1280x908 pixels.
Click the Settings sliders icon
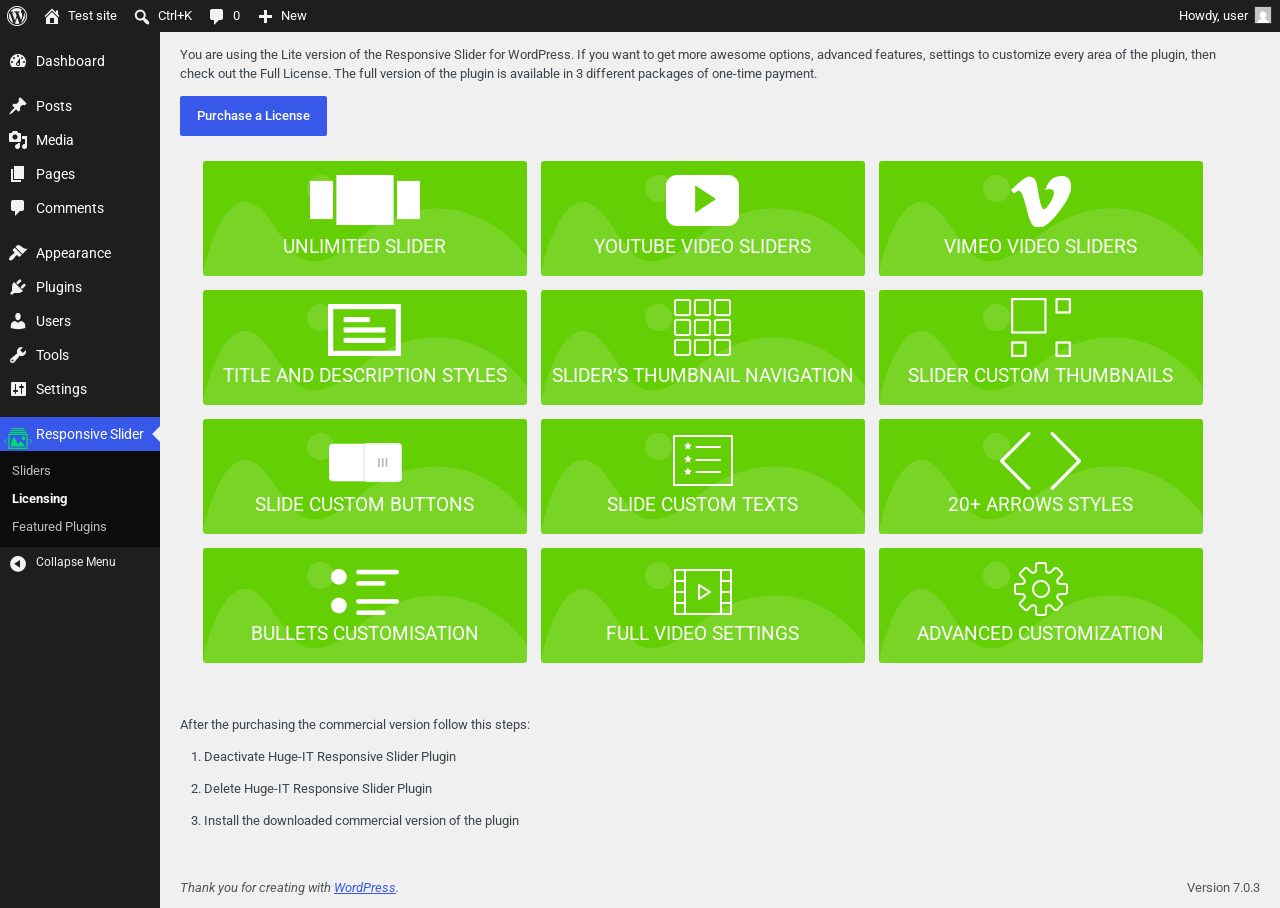click(18, 389)
